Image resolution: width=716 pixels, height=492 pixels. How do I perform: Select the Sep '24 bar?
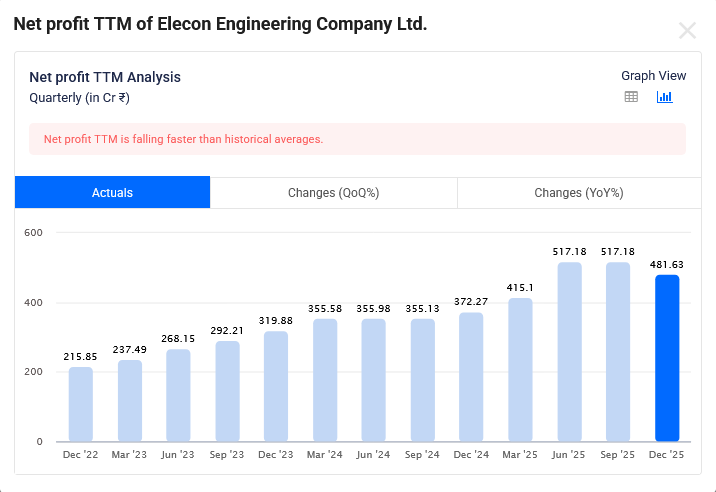pos(423,380)
